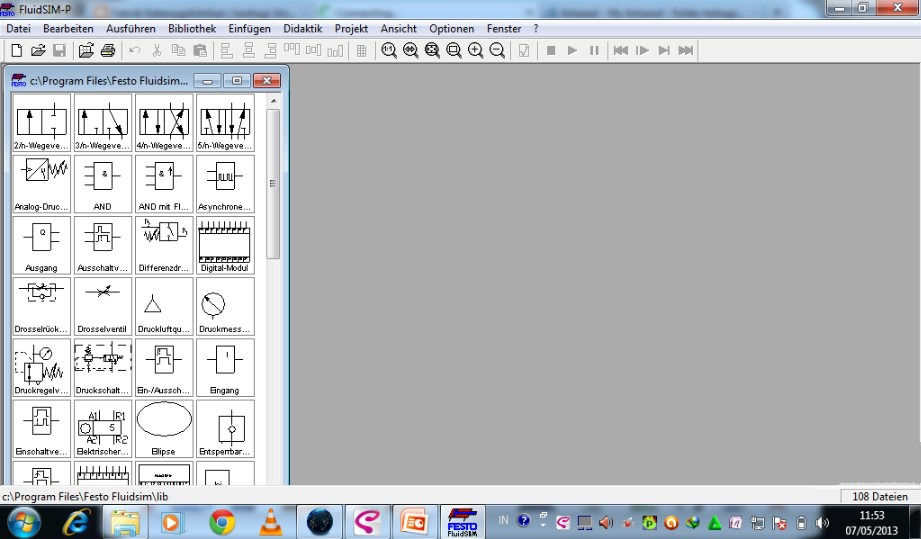Select the Elektrischer counter component
Image resolution: width=921 pixels, height=539 pixels.
(x=103, y=428)
